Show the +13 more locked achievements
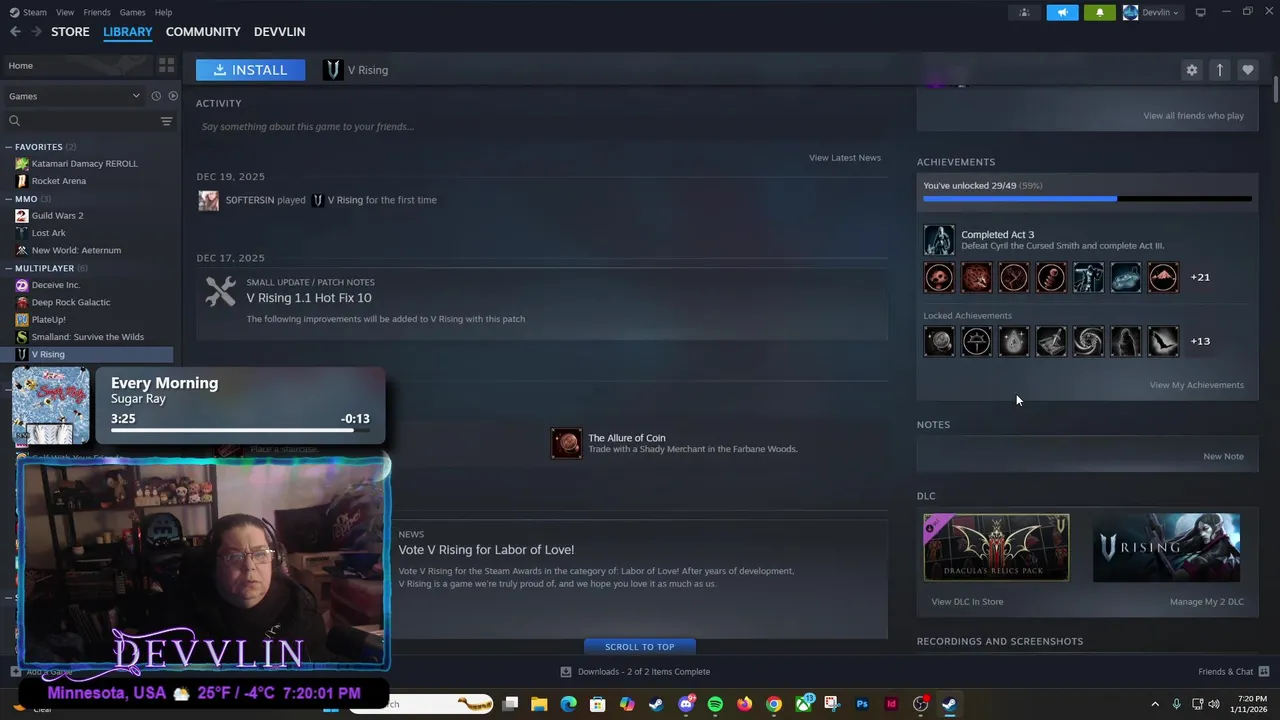This screenshot has height=720, width=1280. coord(1200,341)
